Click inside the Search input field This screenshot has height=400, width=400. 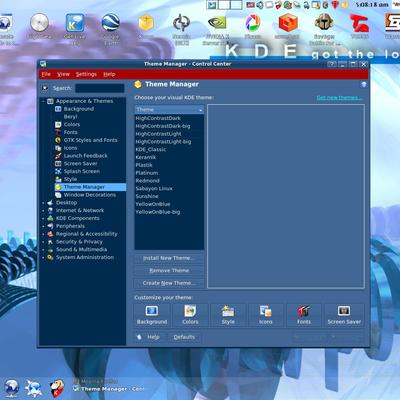100,88
